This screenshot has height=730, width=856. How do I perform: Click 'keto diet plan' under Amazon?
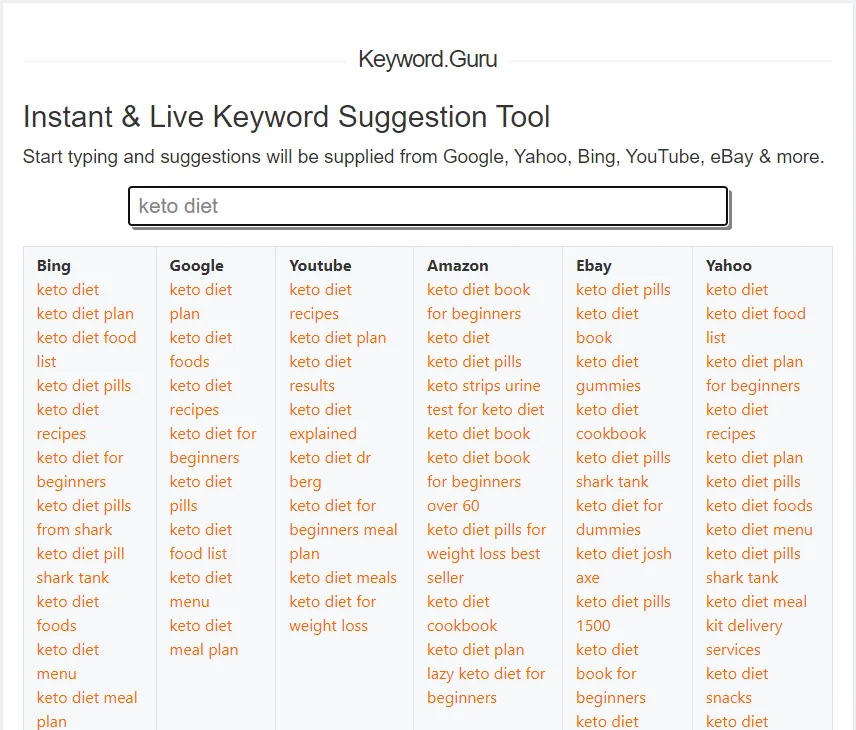coord(475,650)
